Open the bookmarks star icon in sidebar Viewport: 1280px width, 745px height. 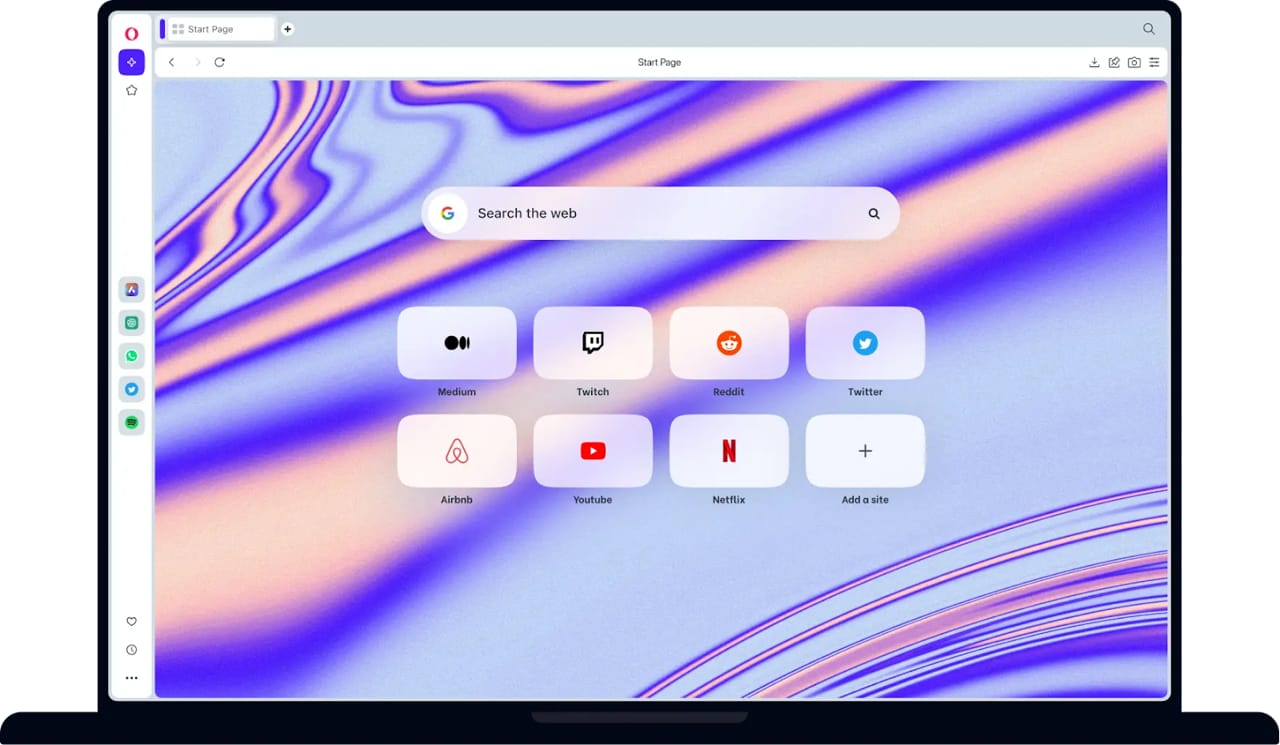pyautogui.click(x=131, y=90)
